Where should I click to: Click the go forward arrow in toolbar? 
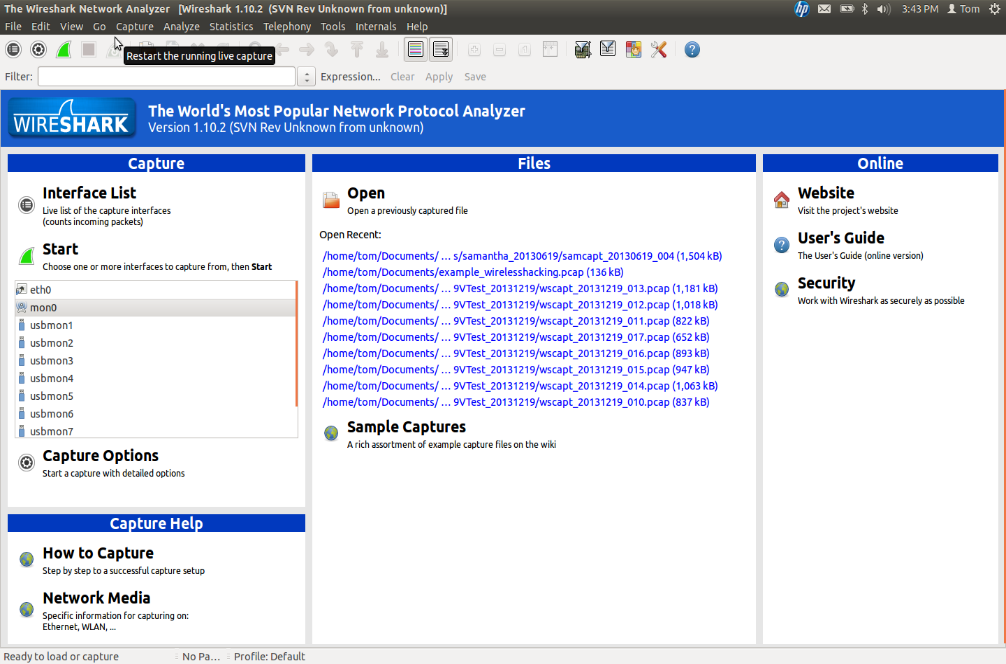click(x=307, y=49)
